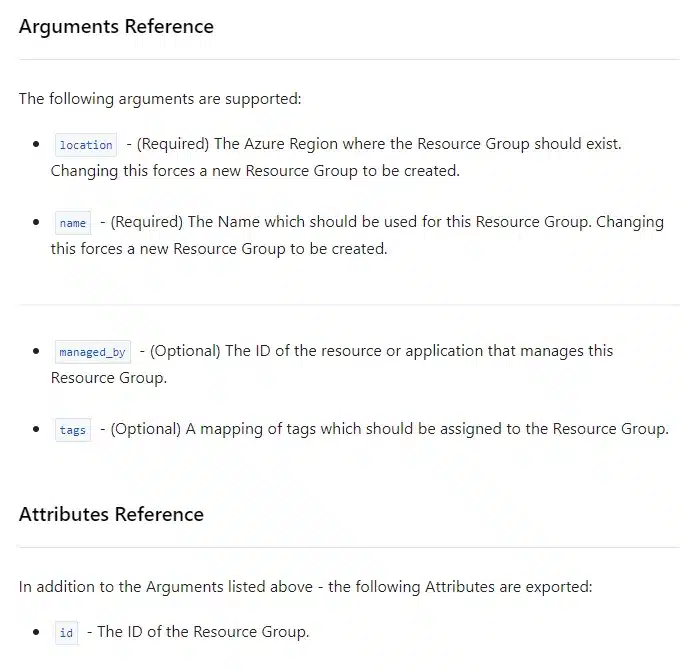Click the bullet point beside name

pyautogui.click(x=37, y=223)
